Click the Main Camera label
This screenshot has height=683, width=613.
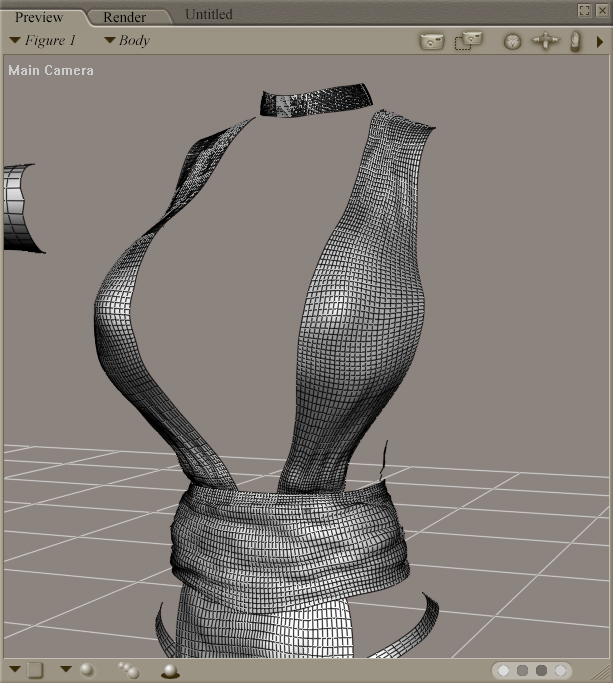pos(51,71)
